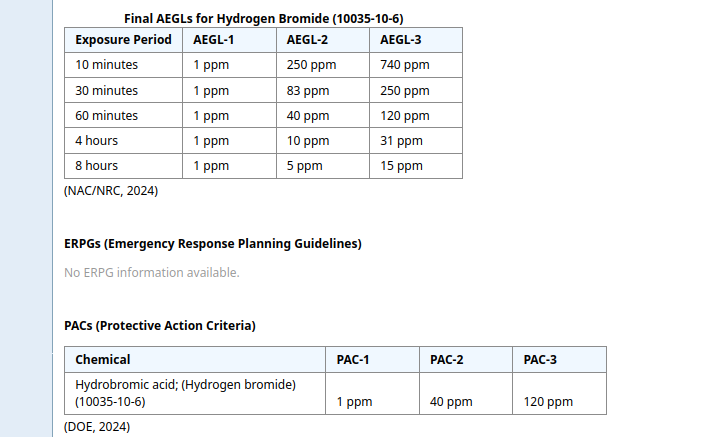717x437 pixels.
Task: Select the PACs Protective Action Criteria heading
Action: point(160,326)
